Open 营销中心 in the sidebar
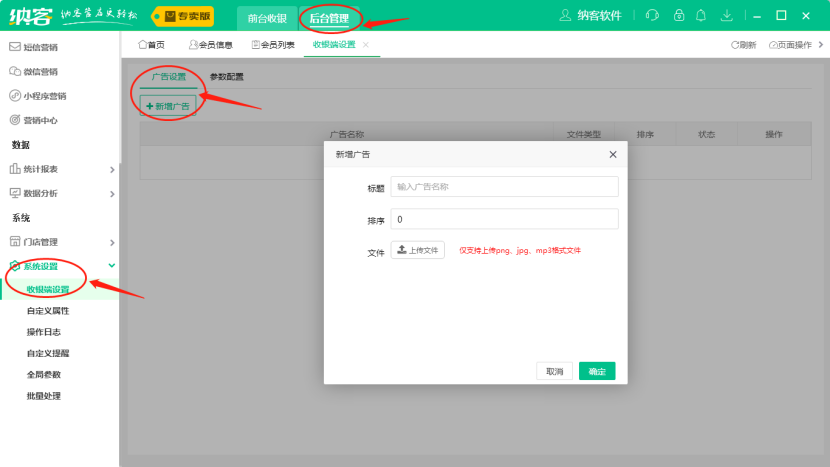The height and width of the screenshot is (467, 830). click(x=40, y=120)
